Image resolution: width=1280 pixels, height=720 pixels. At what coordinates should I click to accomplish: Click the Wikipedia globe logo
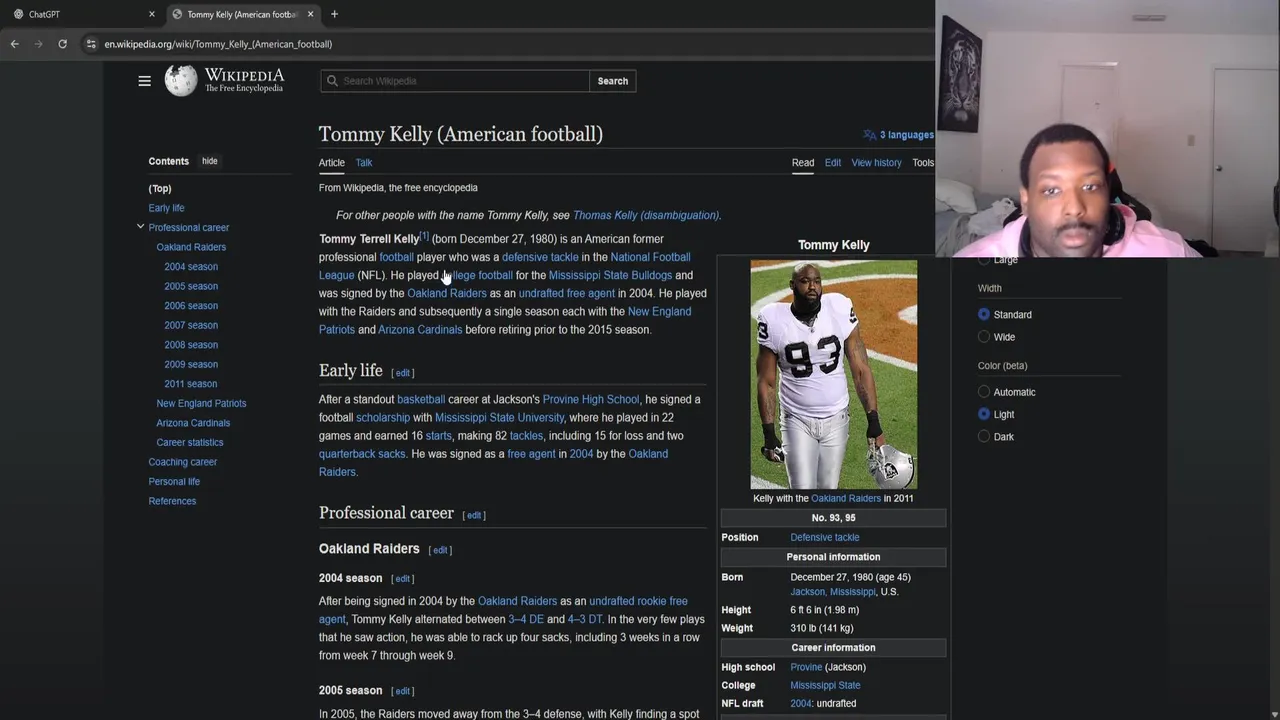(181, 81)
